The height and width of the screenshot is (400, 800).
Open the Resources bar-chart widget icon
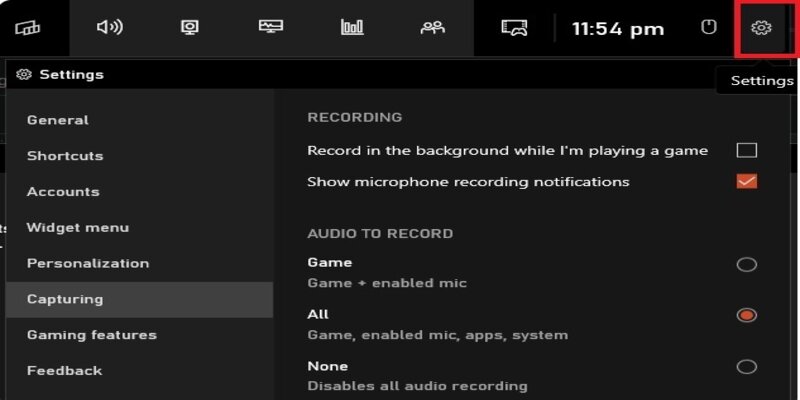pos(352,27)
